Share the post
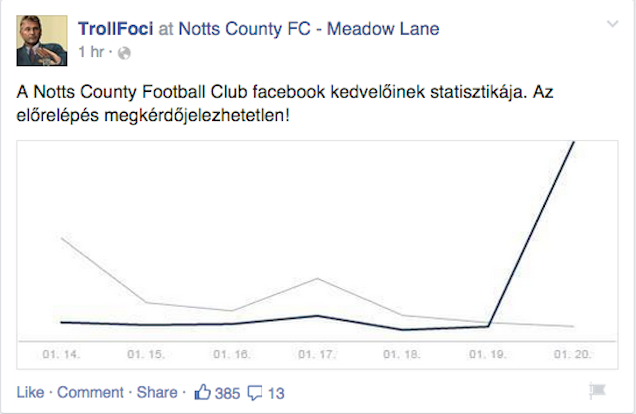The width and height of the screenshot is (636, 414). (157, 393)
